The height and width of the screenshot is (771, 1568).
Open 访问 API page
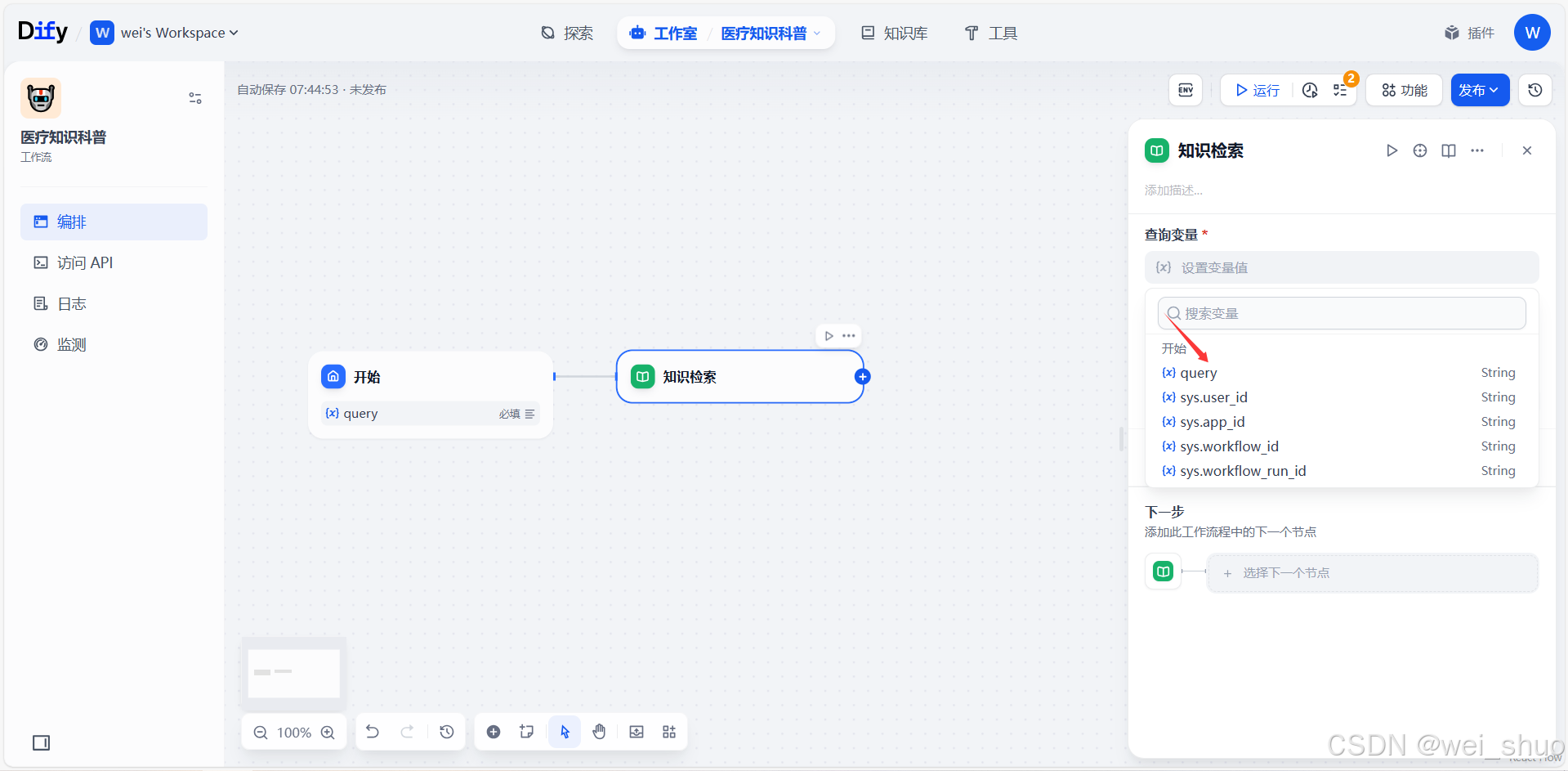114,262
